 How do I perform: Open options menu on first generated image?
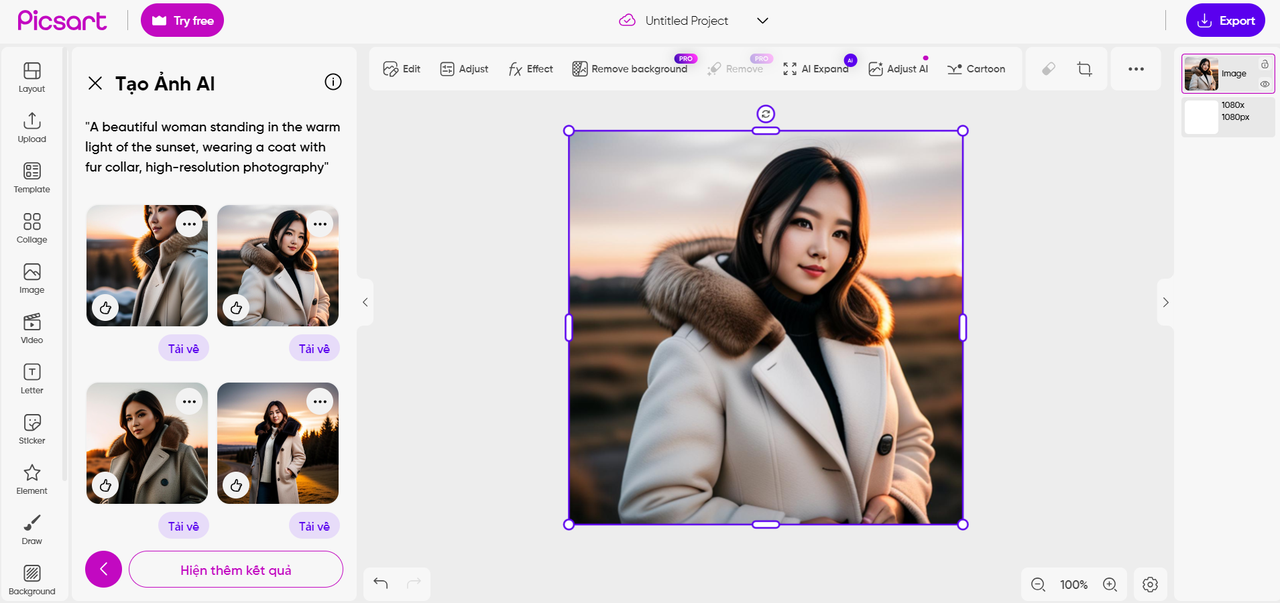pos(189,224)
